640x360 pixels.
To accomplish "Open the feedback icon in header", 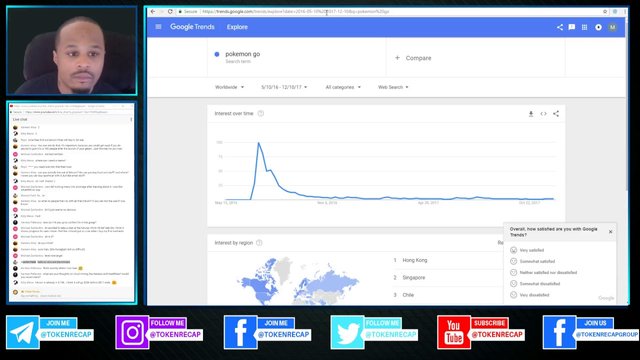I will [572, 27].
